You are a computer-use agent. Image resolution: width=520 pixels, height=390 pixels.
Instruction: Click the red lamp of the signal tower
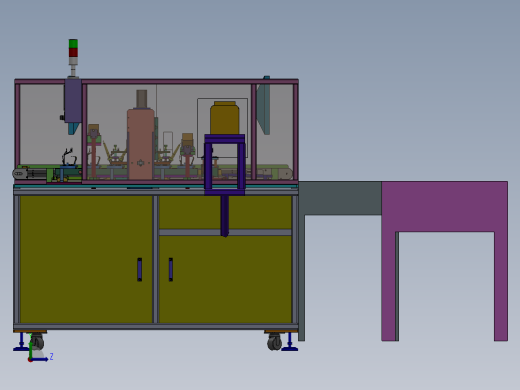pos(73,52)
